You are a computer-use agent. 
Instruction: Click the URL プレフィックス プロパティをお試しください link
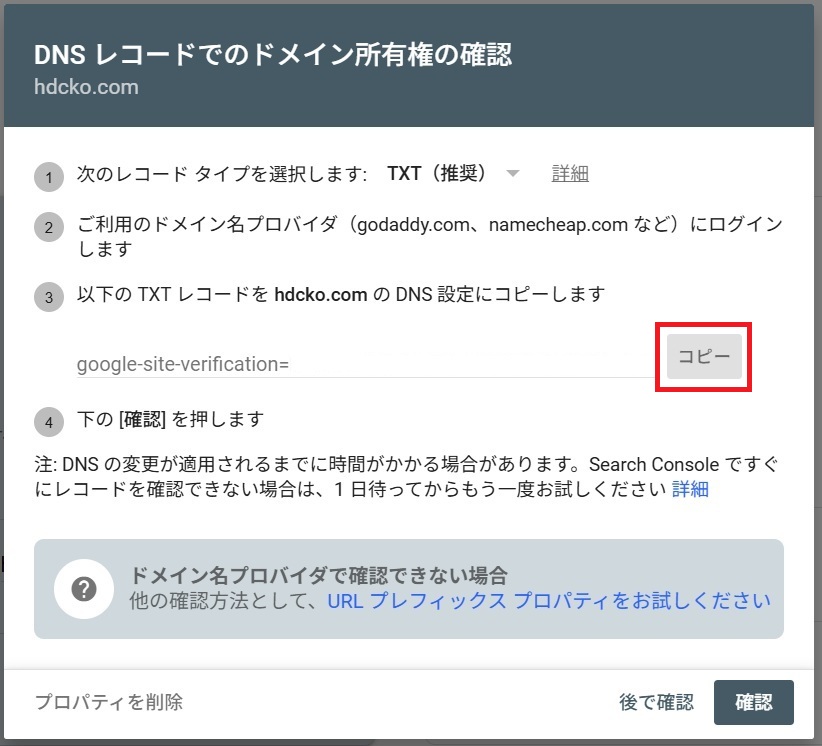point(549,601)
